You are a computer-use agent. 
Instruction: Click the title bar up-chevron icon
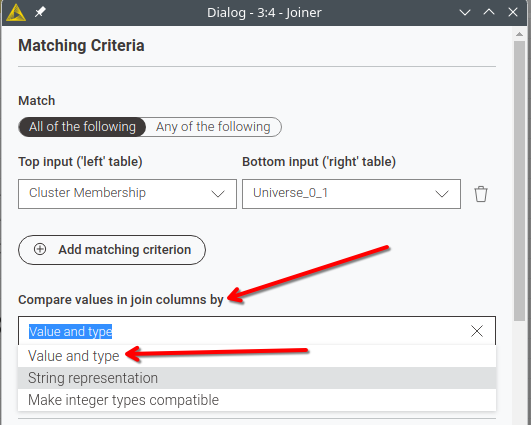[x=489, y=12]
